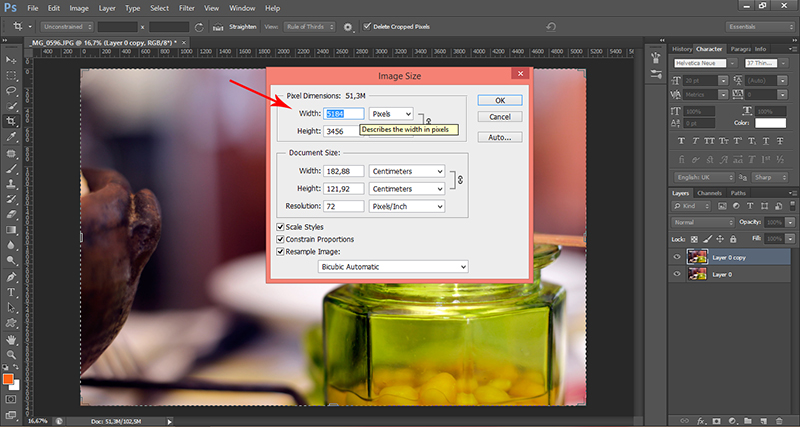Select the Eyedropper tool

pyautogui.click(x=11, y=135)
